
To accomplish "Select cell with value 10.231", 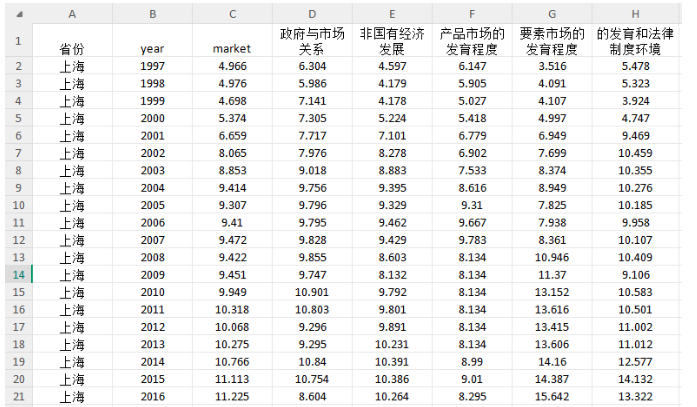I will pyautogui.click(x=393, y=344).
